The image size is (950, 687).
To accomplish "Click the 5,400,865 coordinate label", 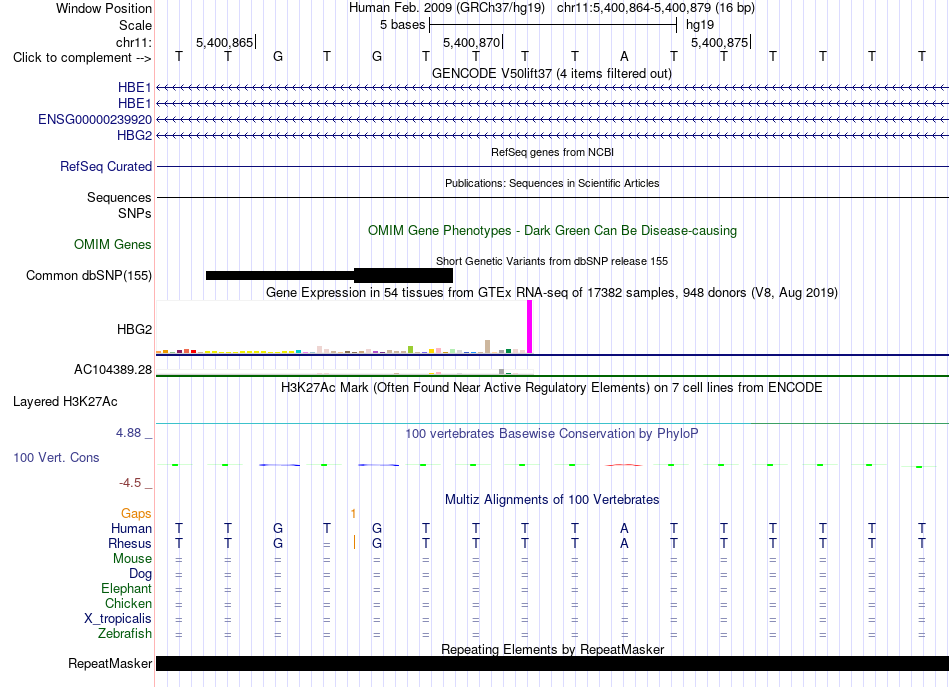I will coord(225,42).
